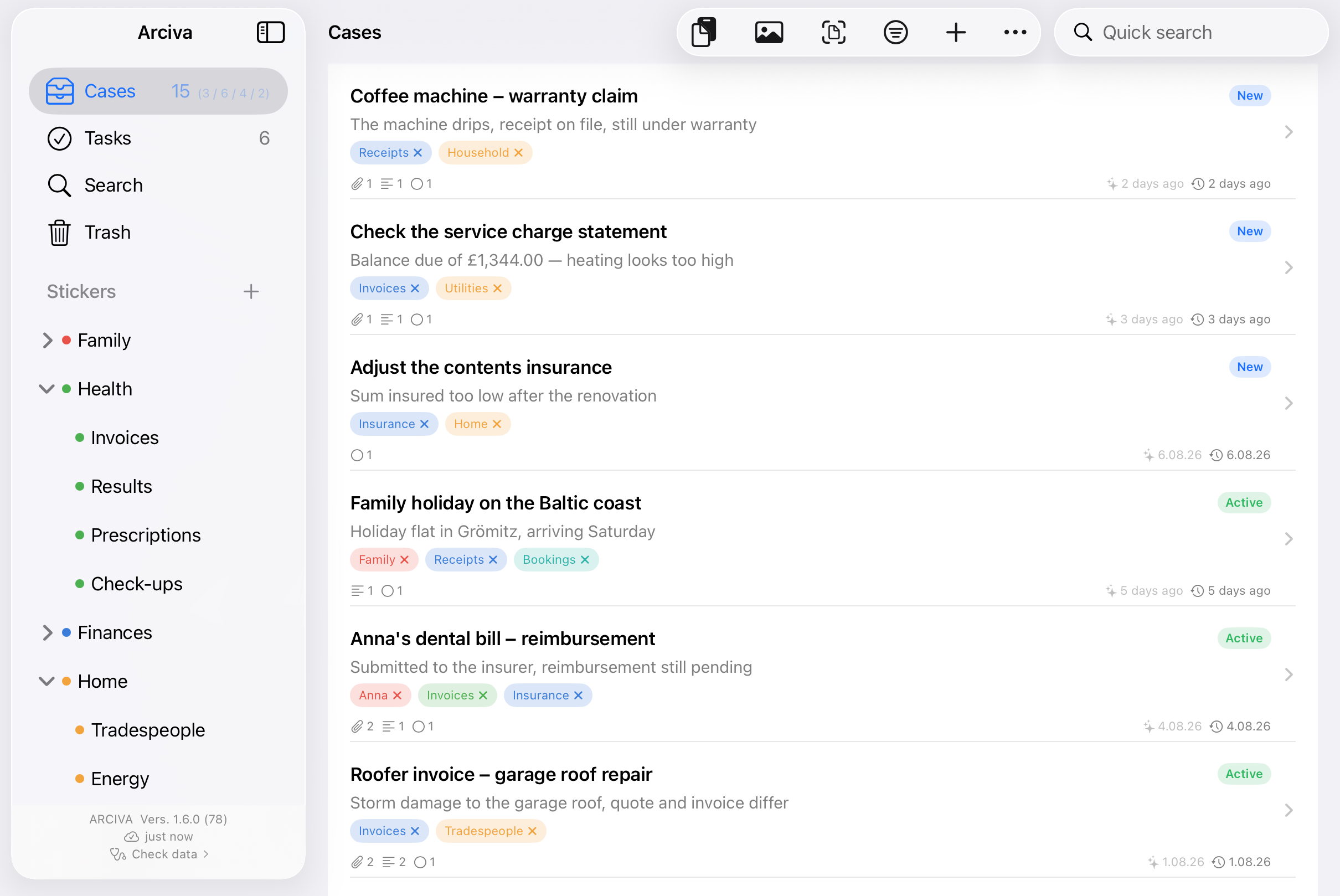Open the more options ellipsis menu
The image size is (1340, 896).
coord(1015,32)
